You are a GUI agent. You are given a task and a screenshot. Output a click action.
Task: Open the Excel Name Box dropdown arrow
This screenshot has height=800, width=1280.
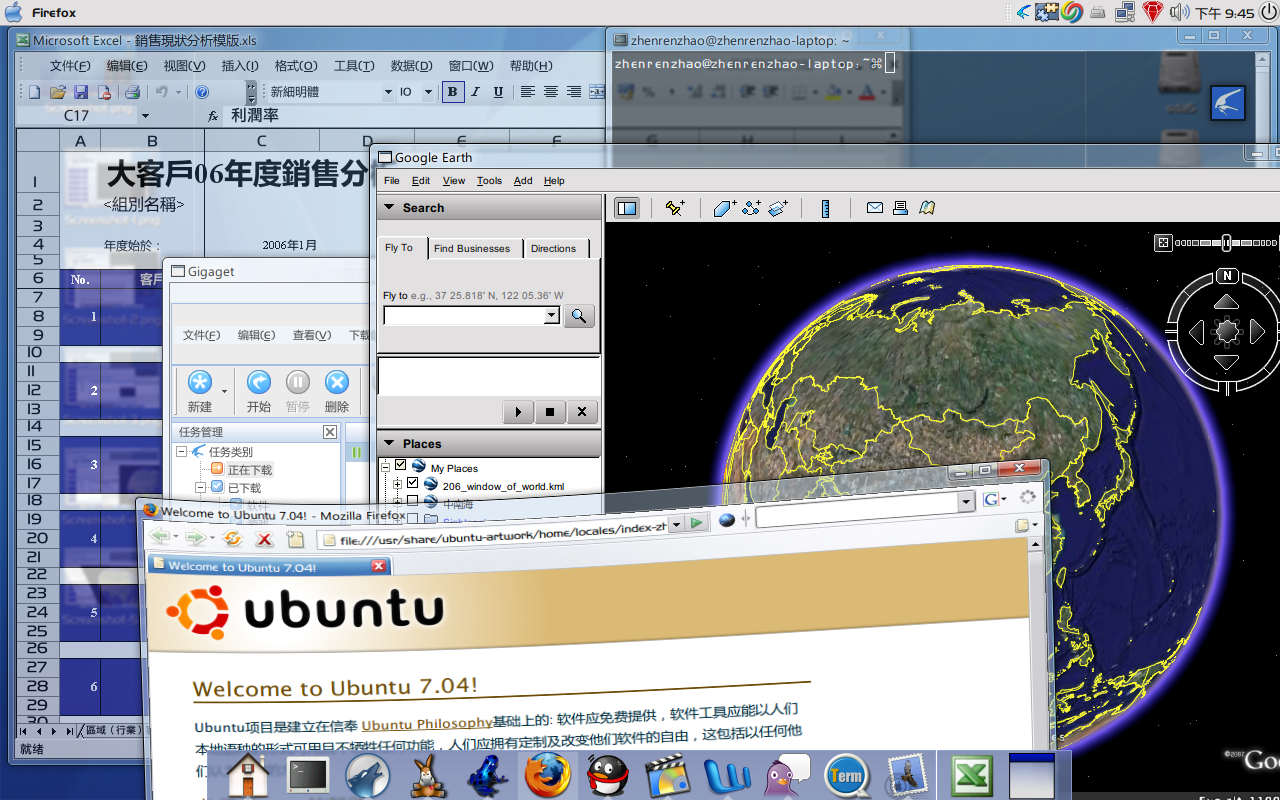[144, 116]
